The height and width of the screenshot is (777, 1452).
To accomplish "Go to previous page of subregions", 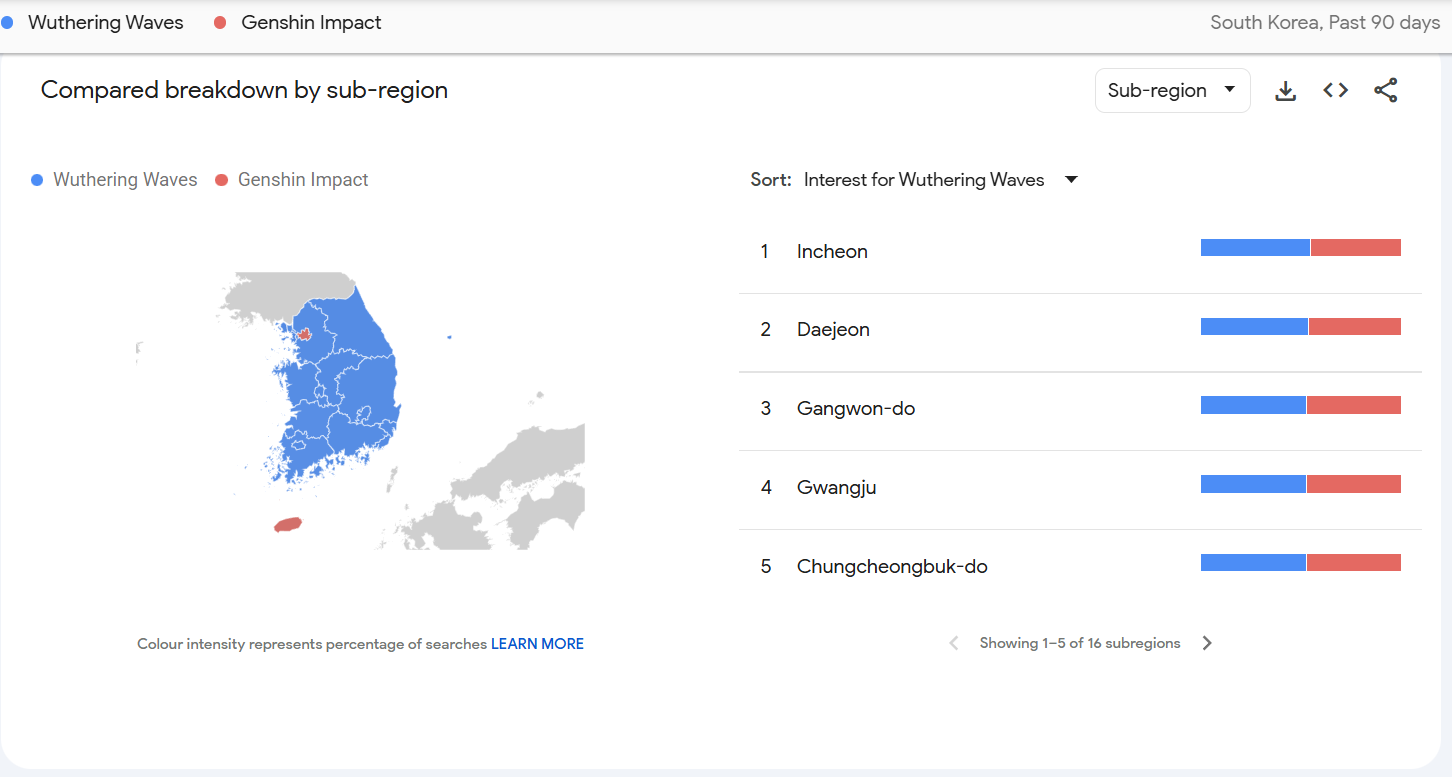I will 953,643.
